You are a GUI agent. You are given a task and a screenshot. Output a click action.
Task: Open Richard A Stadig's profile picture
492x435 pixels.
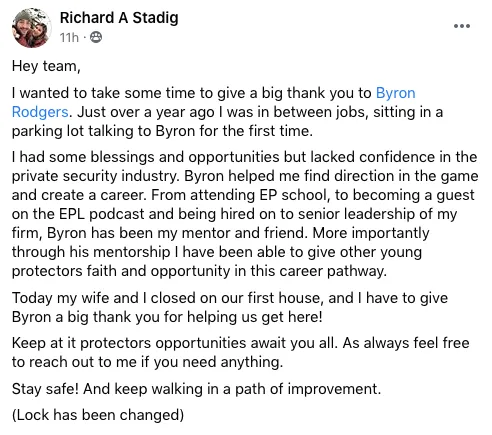click(32, 28)
